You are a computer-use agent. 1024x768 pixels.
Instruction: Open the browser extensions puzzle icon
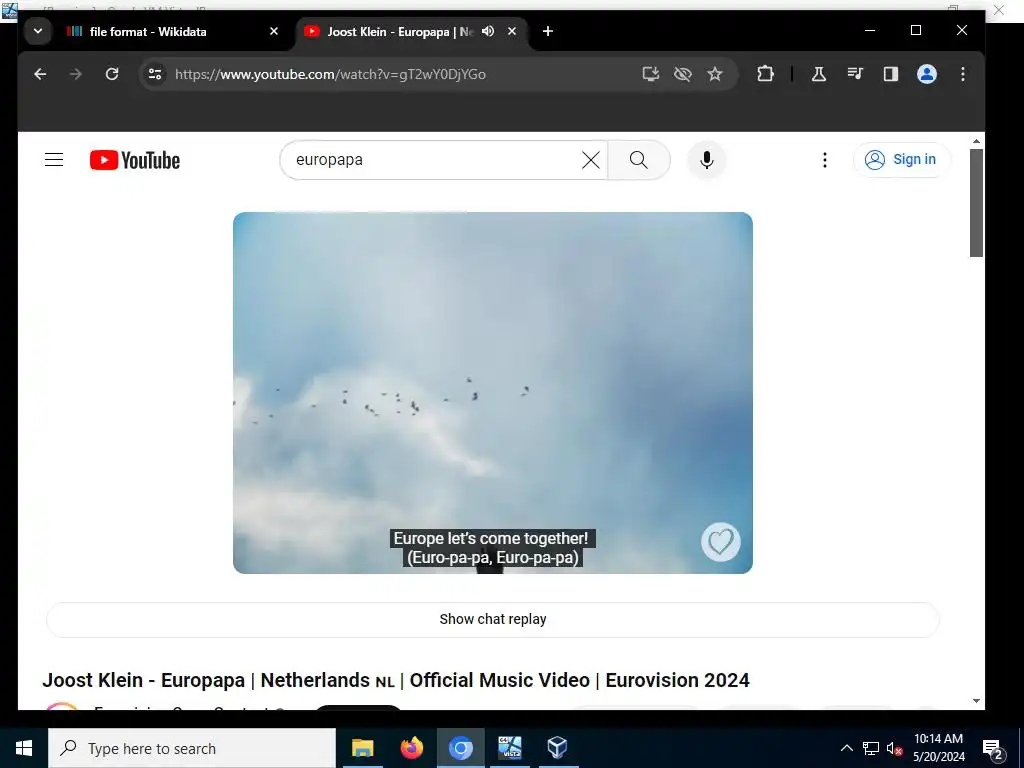tap(765, 74)
